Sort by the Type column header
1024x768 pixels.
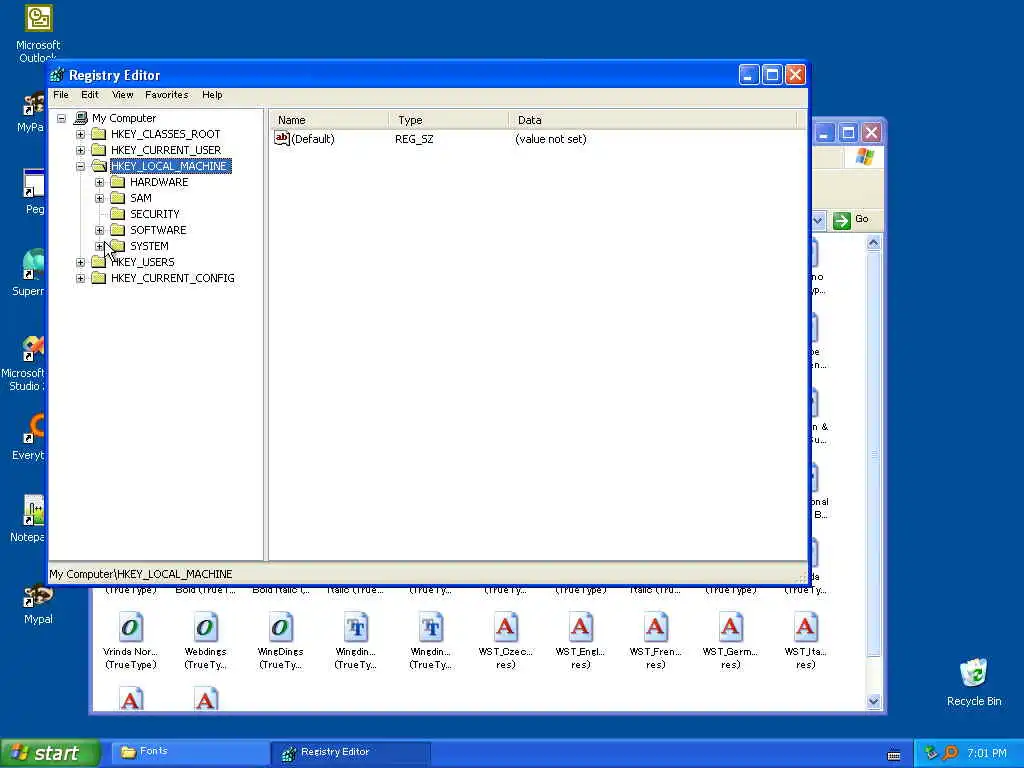point(448,120)
